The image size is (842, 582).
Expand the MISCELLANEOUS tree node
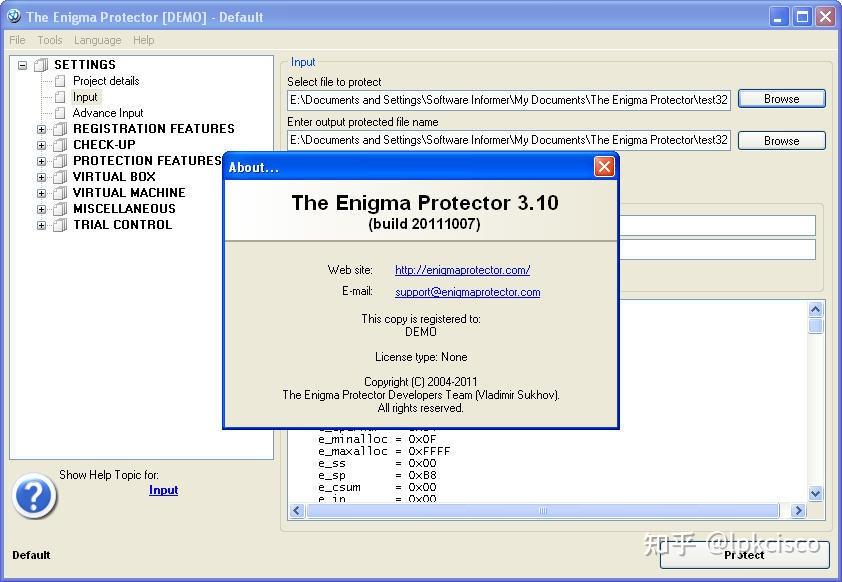pos(41,209)
